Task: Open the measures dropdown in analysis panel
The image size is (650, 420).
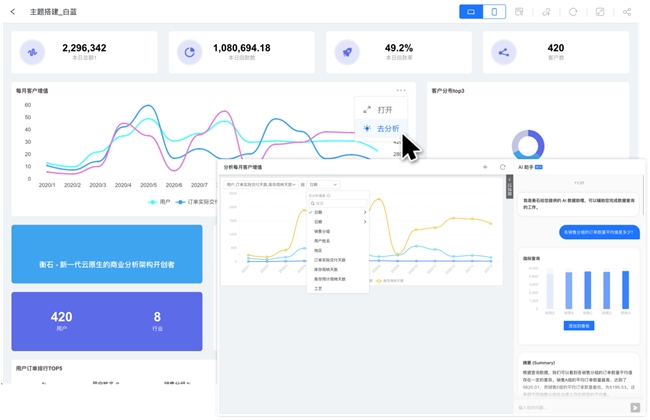Action: click(x=261, y=185)
